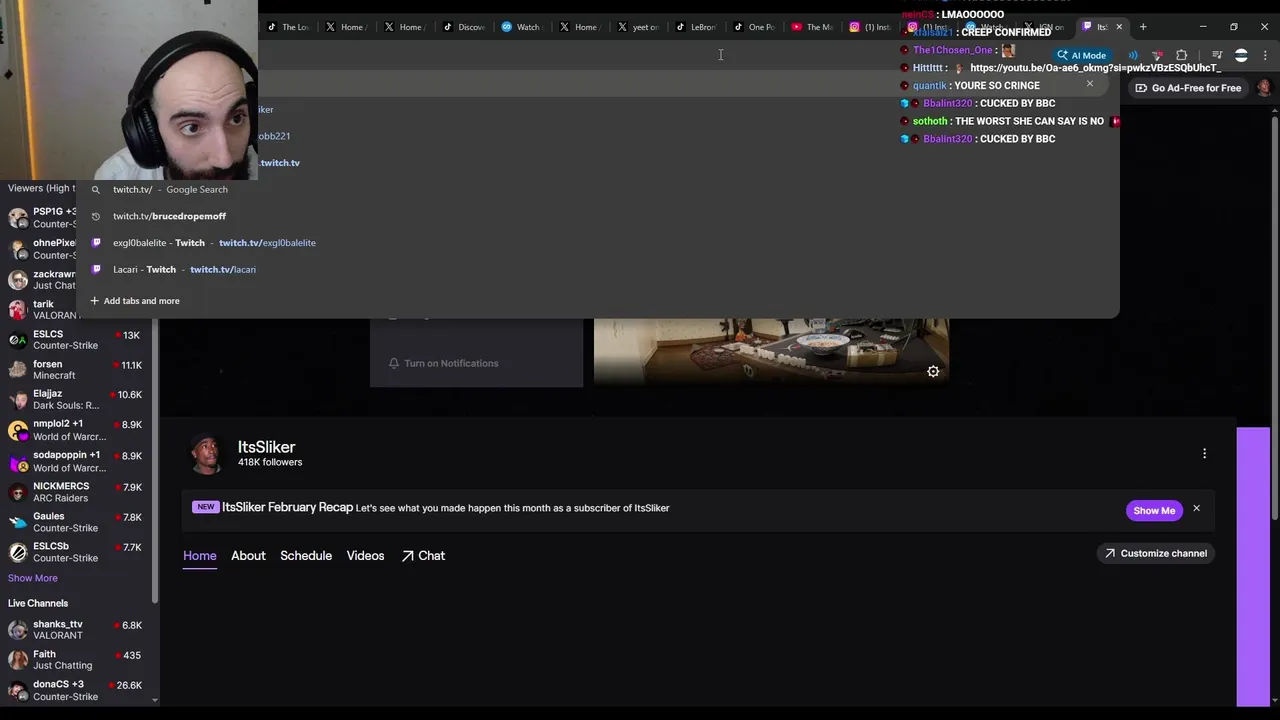1280x720 pixels.
Task: Select 'twitch.tv/ - Google Search' suggestion
Action: [598, 189]
